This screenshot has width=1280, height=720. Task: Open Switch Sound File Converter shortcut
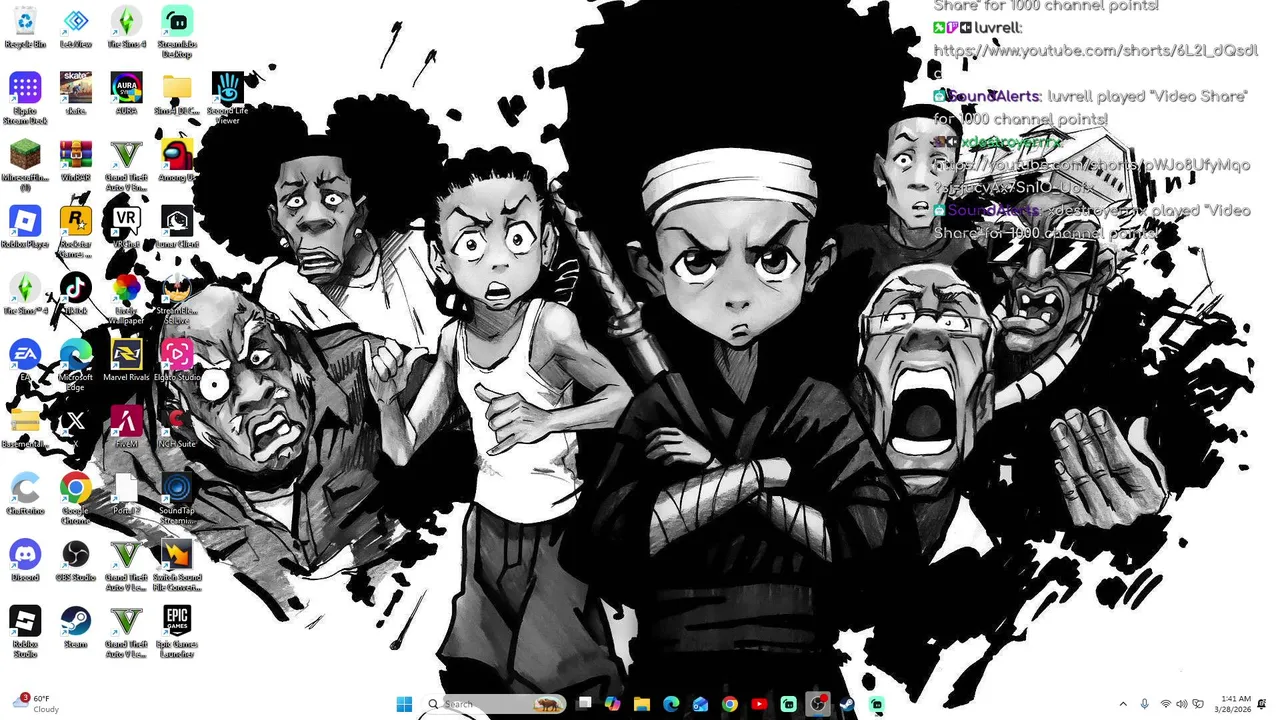(177, 565)
